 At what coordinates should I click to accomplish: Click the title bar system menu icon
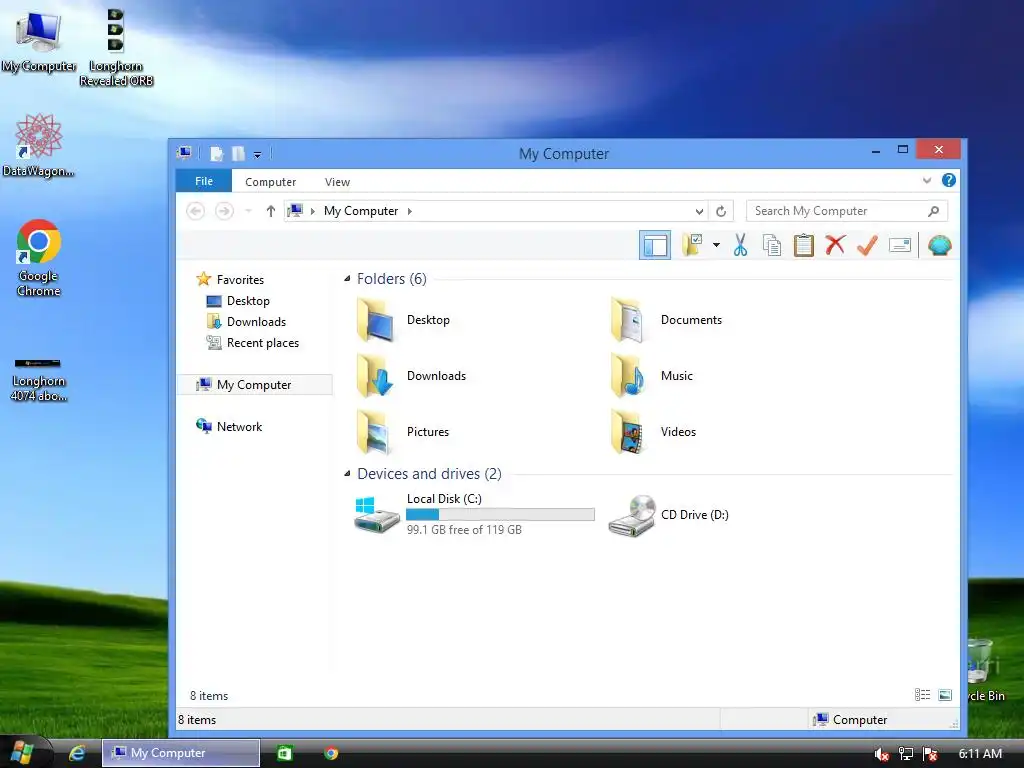point(185,153)
